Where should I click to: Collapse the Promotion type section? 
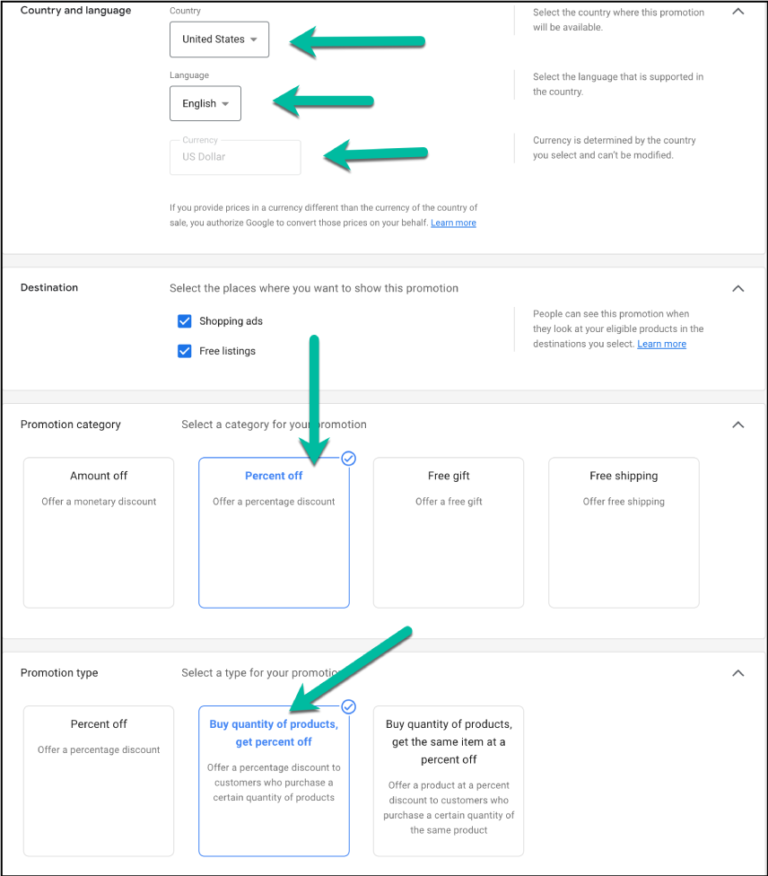[738, 672]
